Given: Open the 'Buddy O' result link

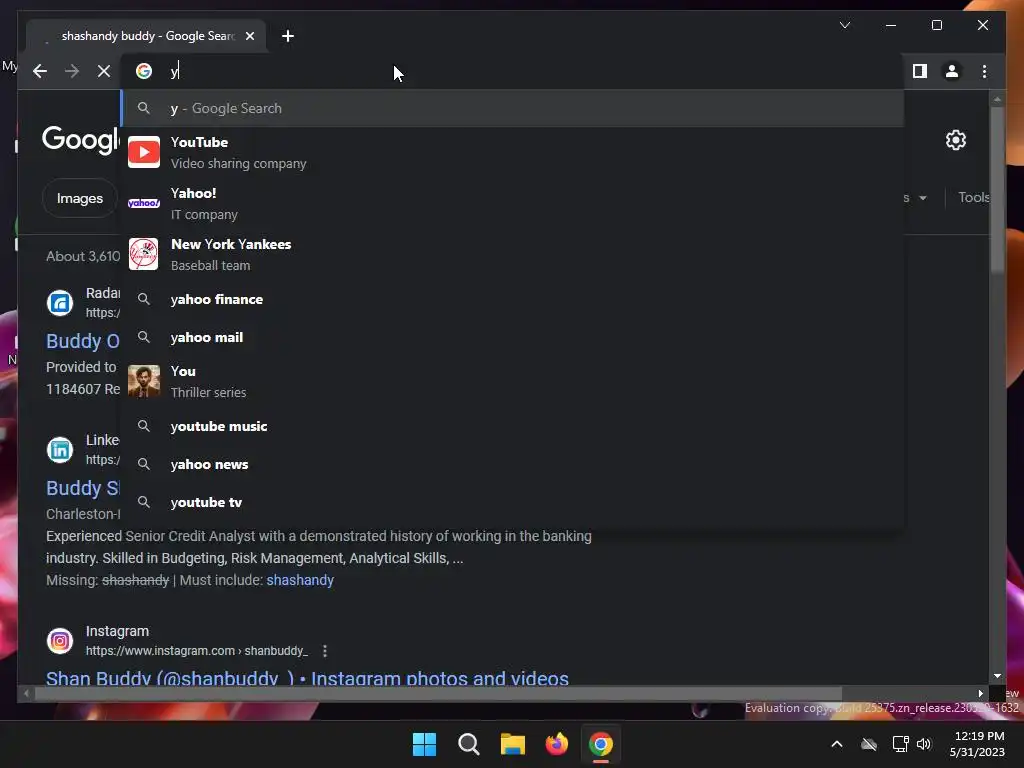Looking at the screenshot, I should point(83,341).
